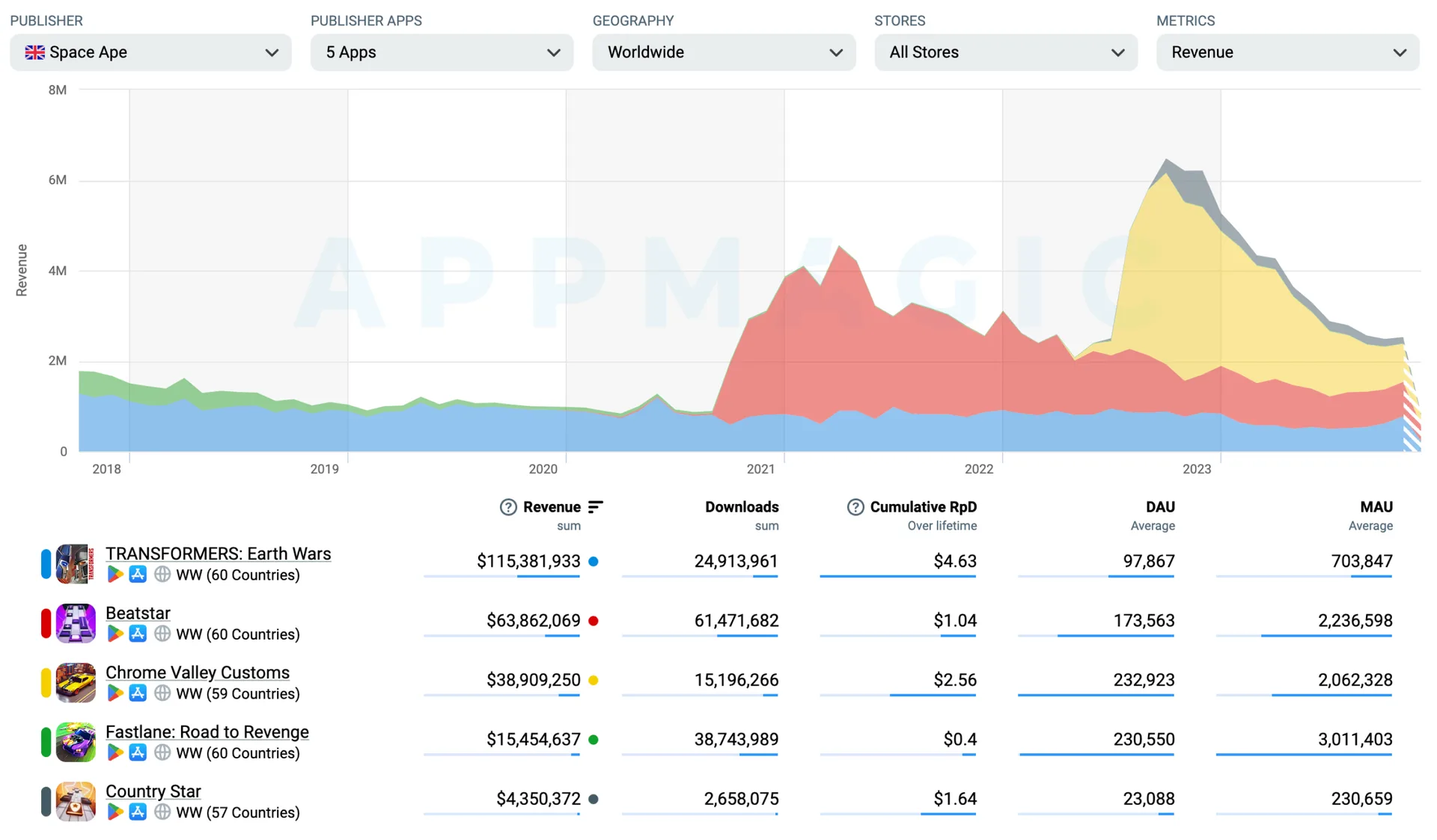Viewport: 1437px width, 840px height.
Task: Toggle the red Beatstar series dot
Action: pyautogui.click(x=594, y=621)
